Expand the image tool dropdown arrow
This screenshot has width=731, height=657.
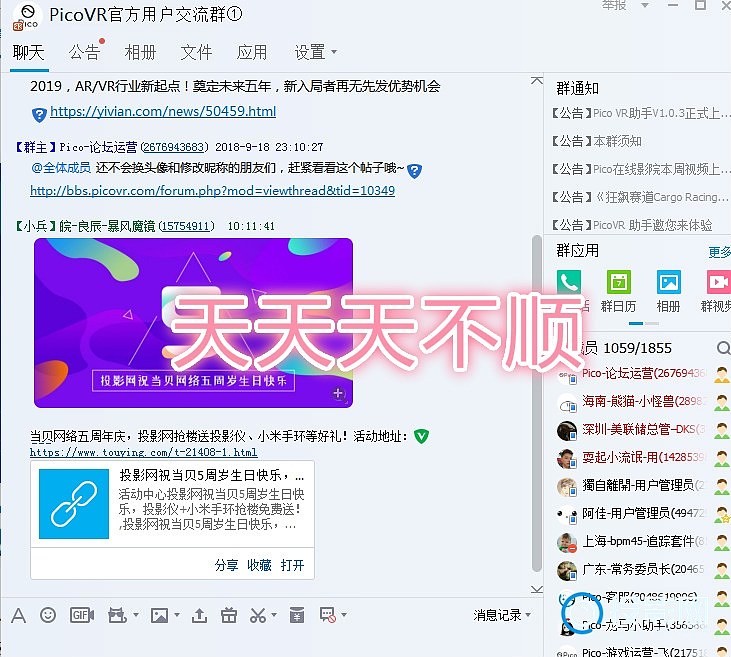pos(177,615)
